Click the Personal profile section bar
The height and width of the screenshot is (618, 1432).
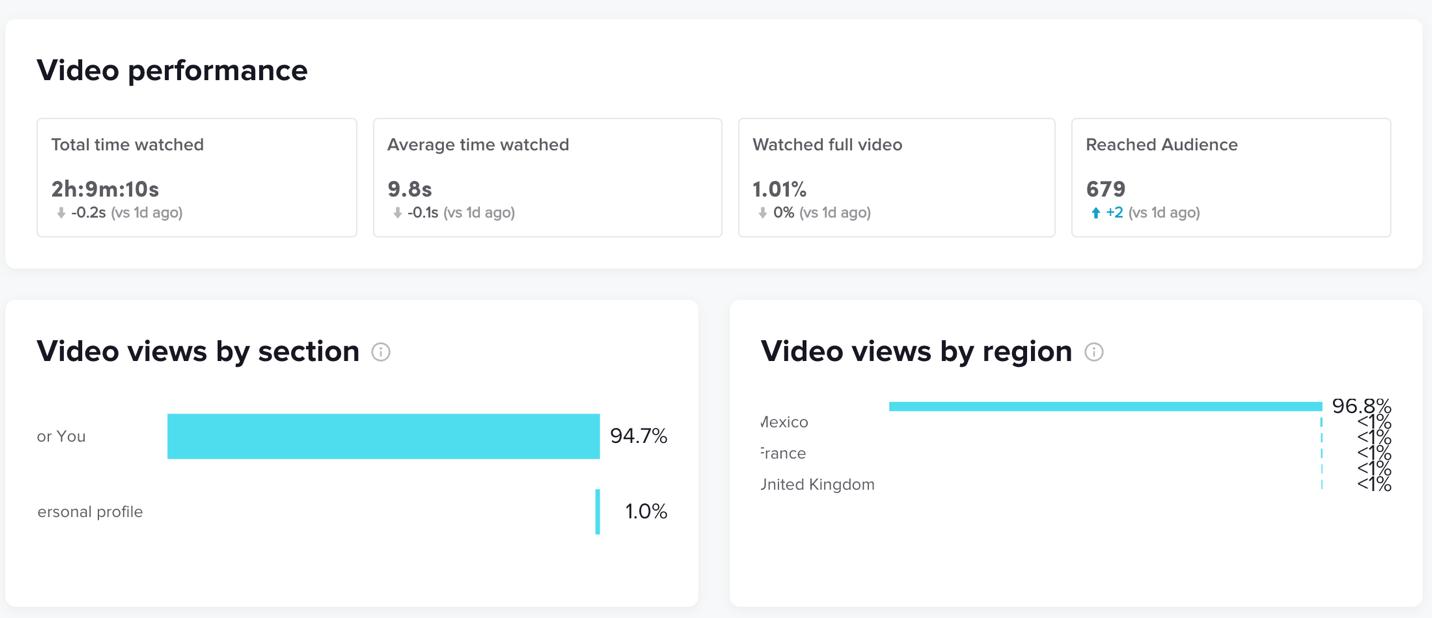point(598,512)
